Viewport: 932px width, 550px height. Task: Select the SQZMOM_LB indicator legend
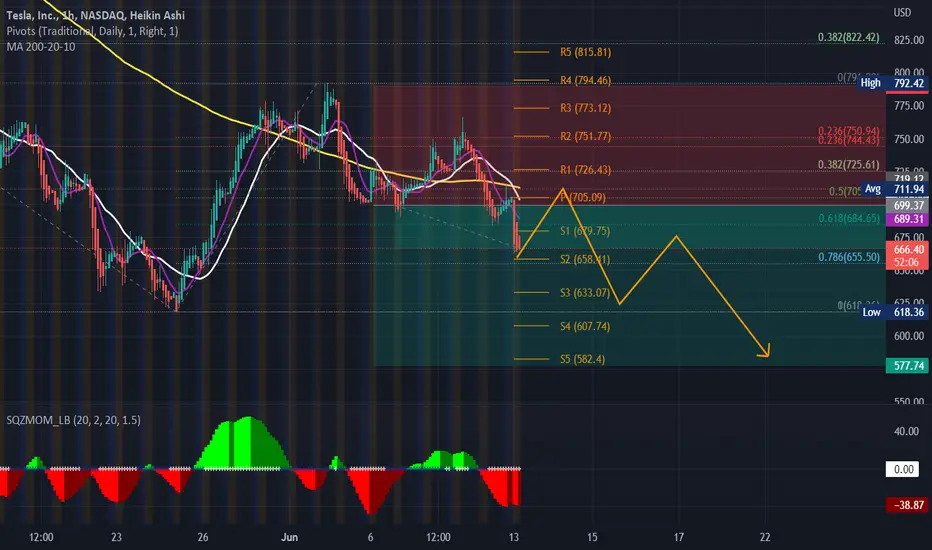[74, 420]
